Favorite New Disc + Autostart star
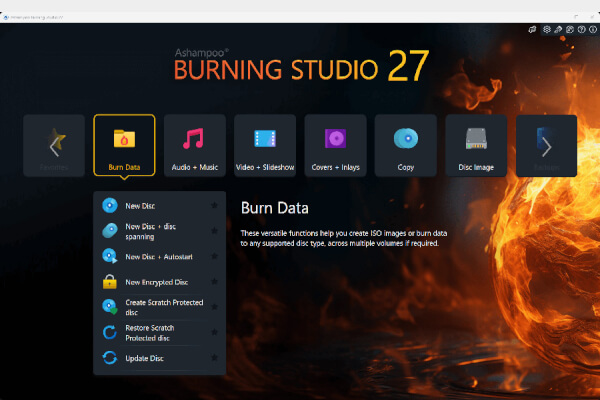 pos(214,256)
